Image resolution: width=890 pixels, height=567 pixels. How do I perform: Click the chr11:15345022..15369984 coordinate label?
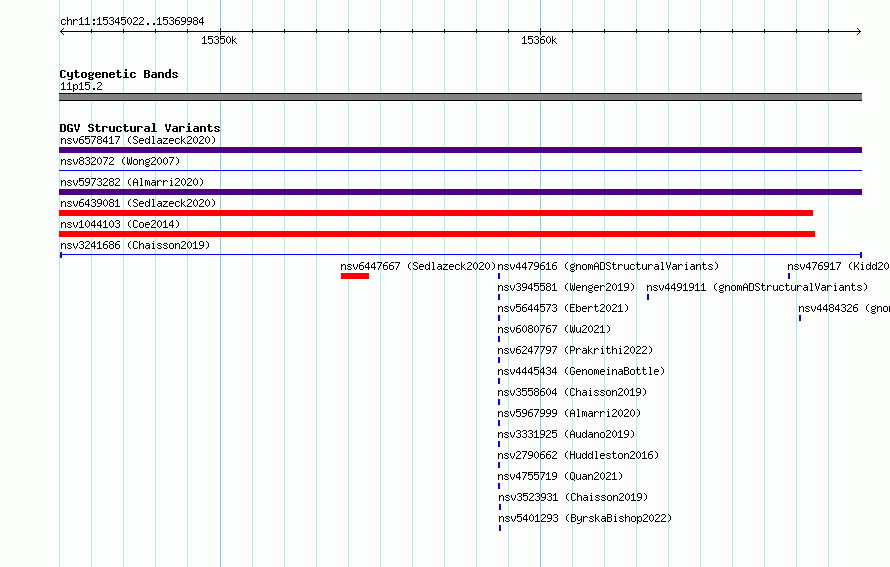click(x=132, y=21)
